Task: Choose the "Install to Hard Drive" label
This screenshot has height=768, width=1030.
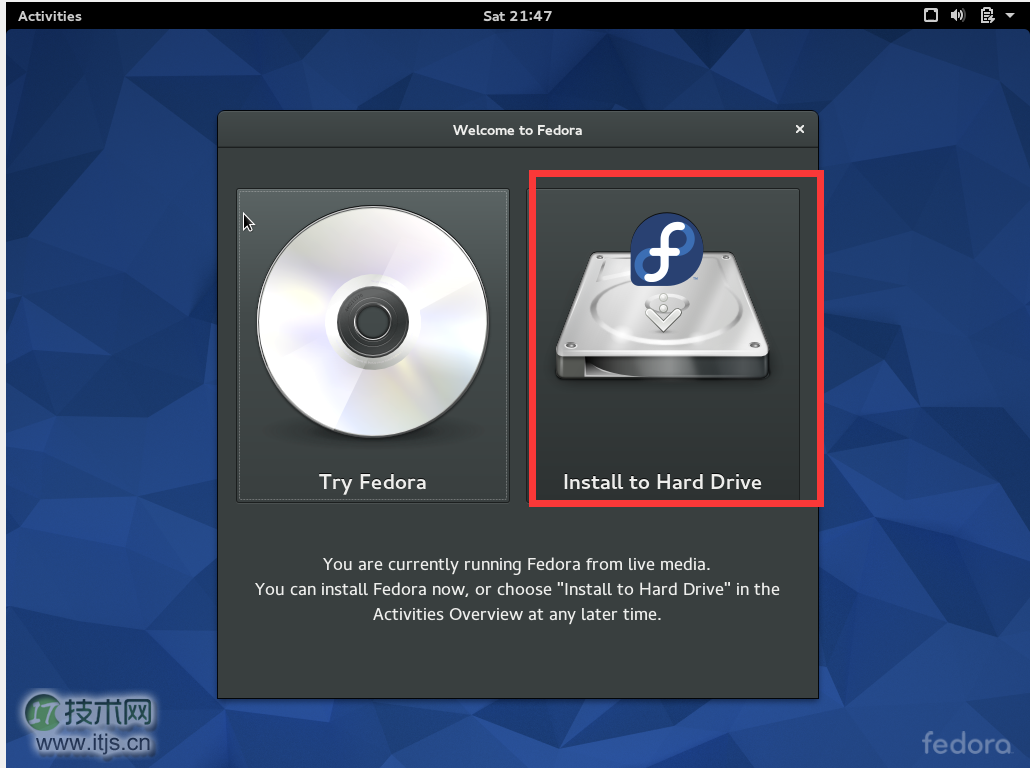Action: tap(662, 482)
